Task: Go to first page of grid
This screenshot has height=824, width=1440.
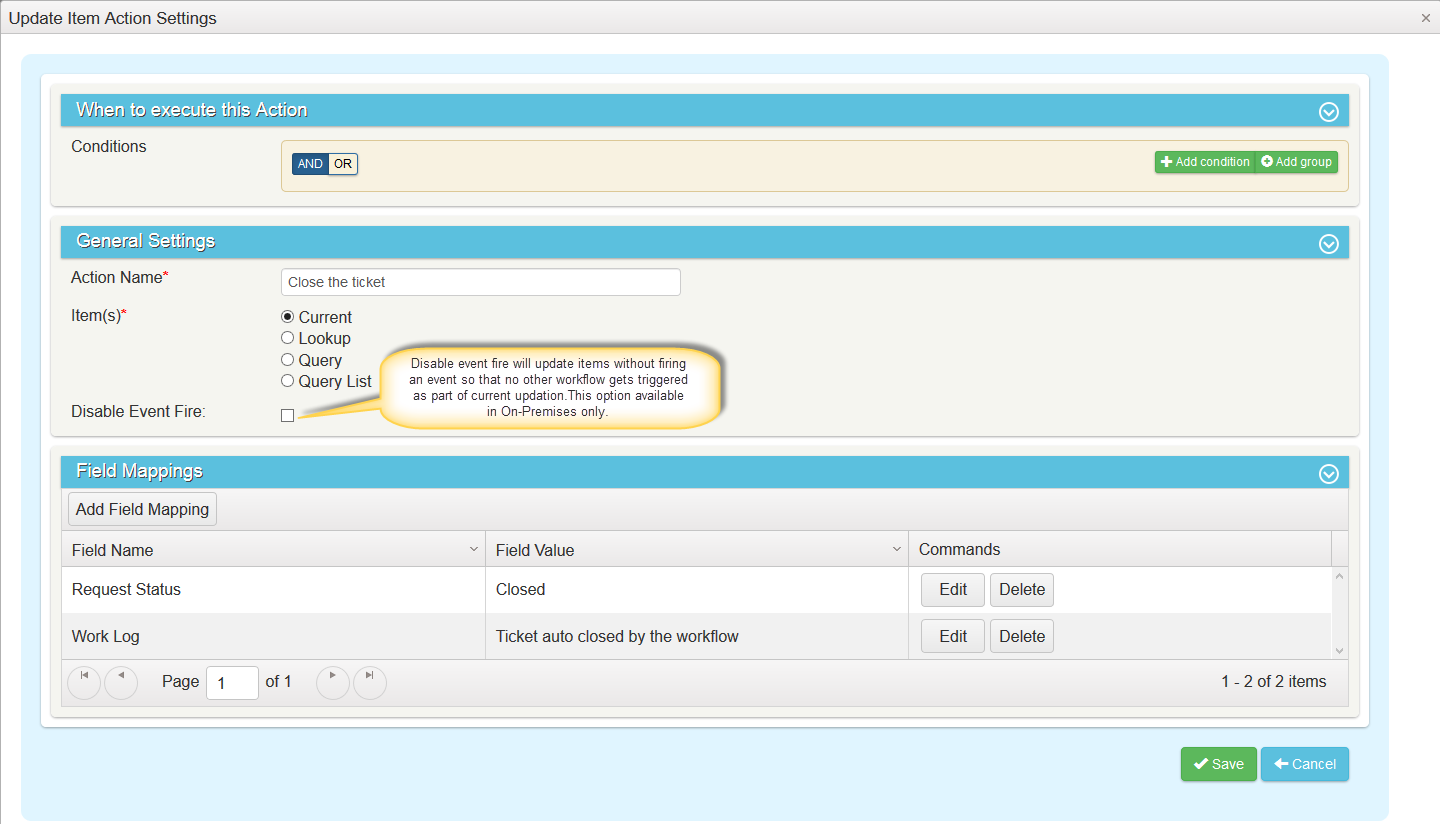Action: (x=84, y=682)
